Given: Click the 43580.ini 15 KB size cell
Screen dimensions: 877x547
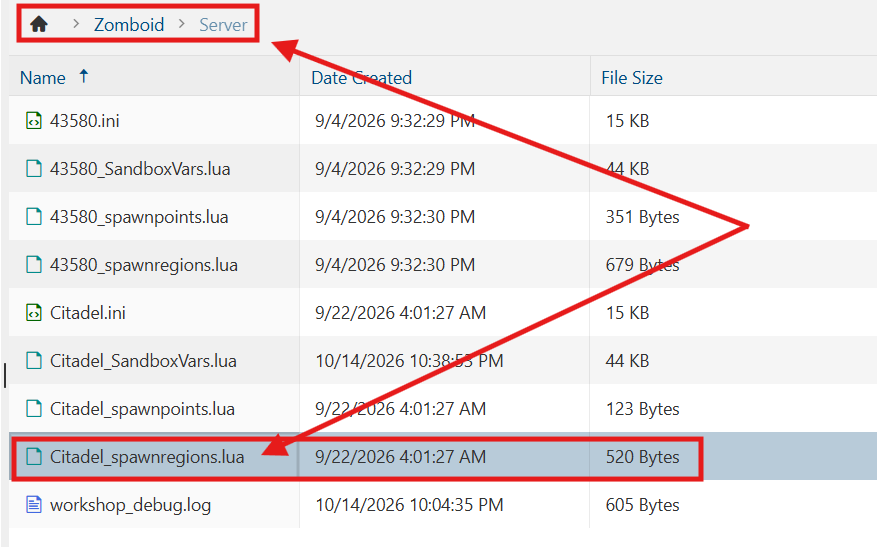Looking at the screenshot, I should pos(628,120).
